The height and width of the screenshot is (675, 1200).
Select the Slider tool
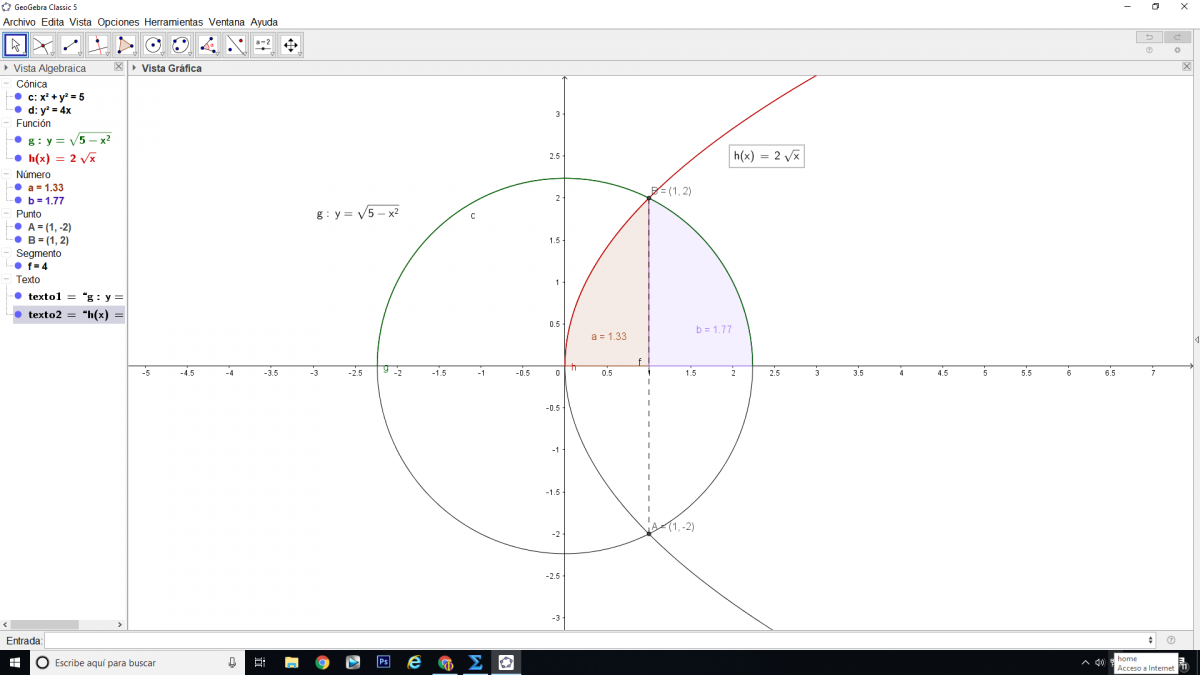click(x=263, y=45)
